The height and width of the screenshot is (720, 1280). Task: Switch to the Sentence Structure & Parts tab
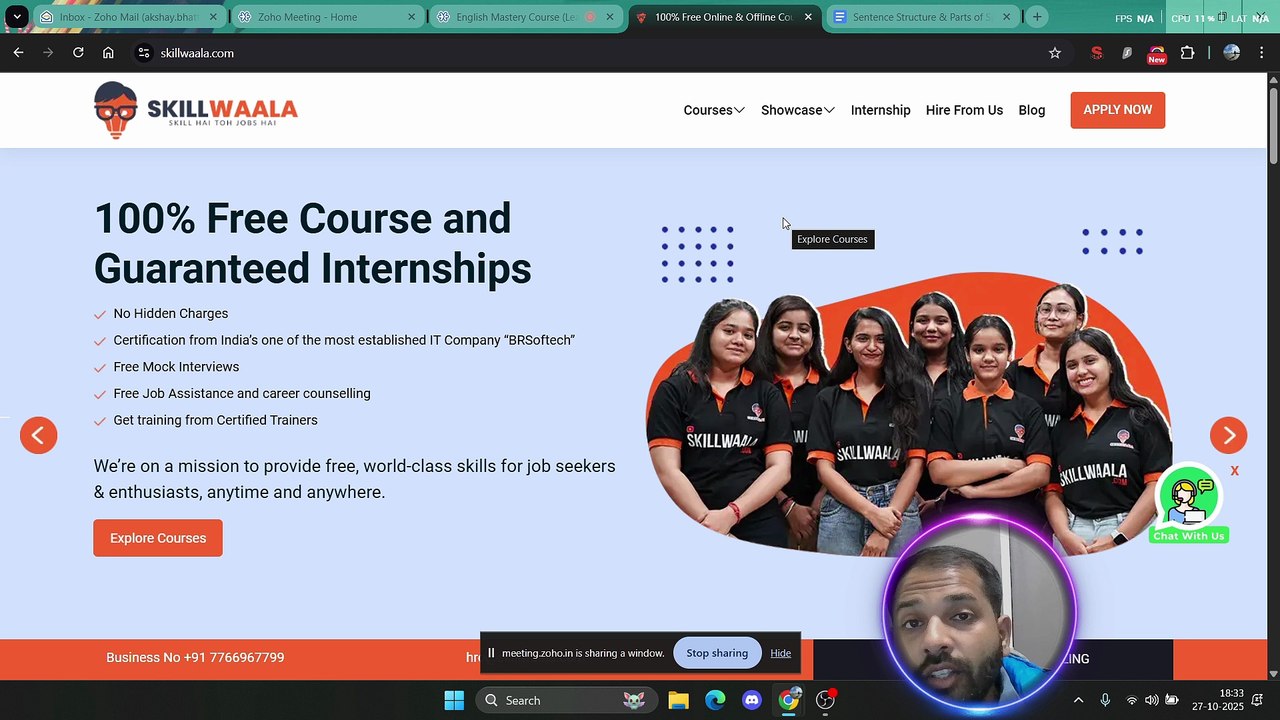(x=921, y=17)
